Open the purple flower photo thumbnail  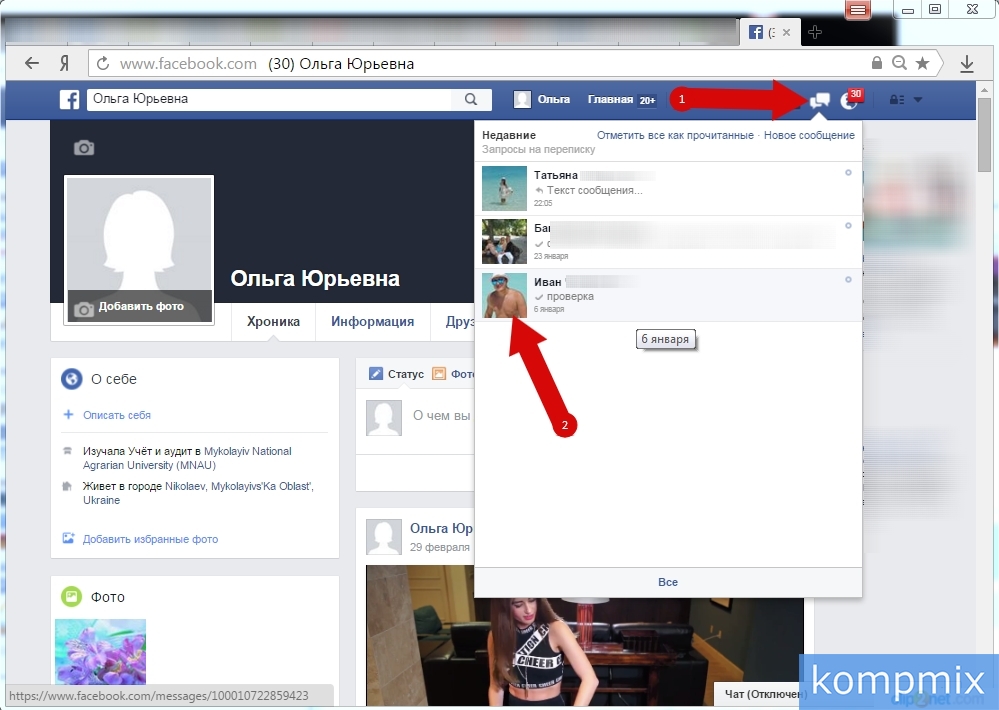(100, 651)
